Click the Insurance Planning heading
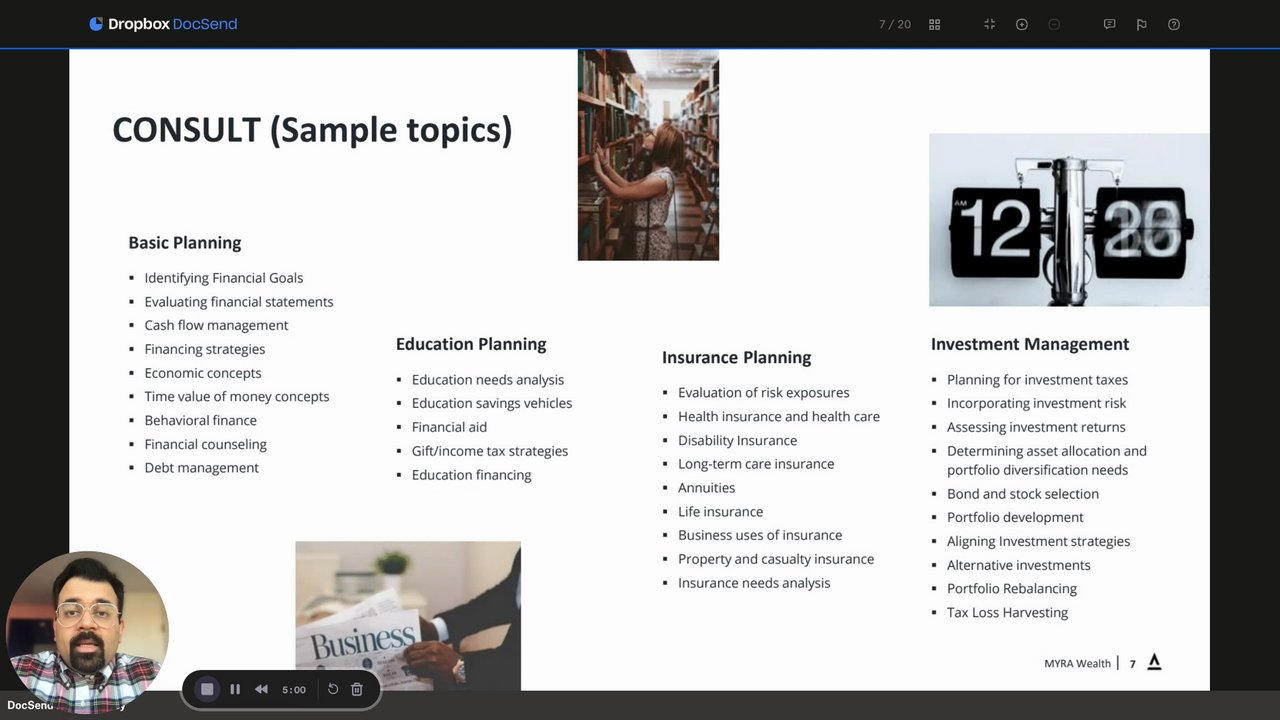The width and height of the screenshot is (1280, 720). click(x=737, y=357)
